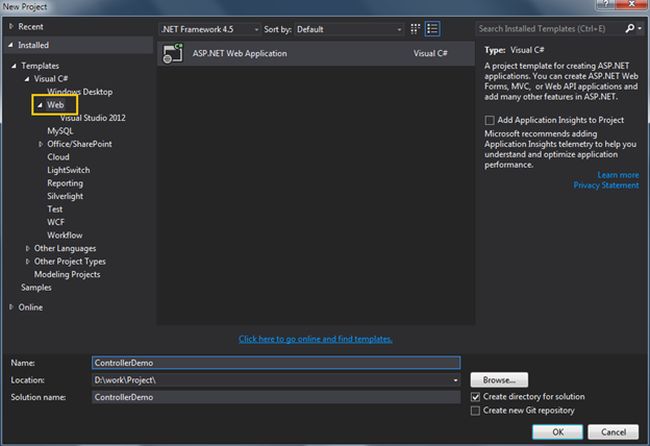Select the Samples node

36,288
